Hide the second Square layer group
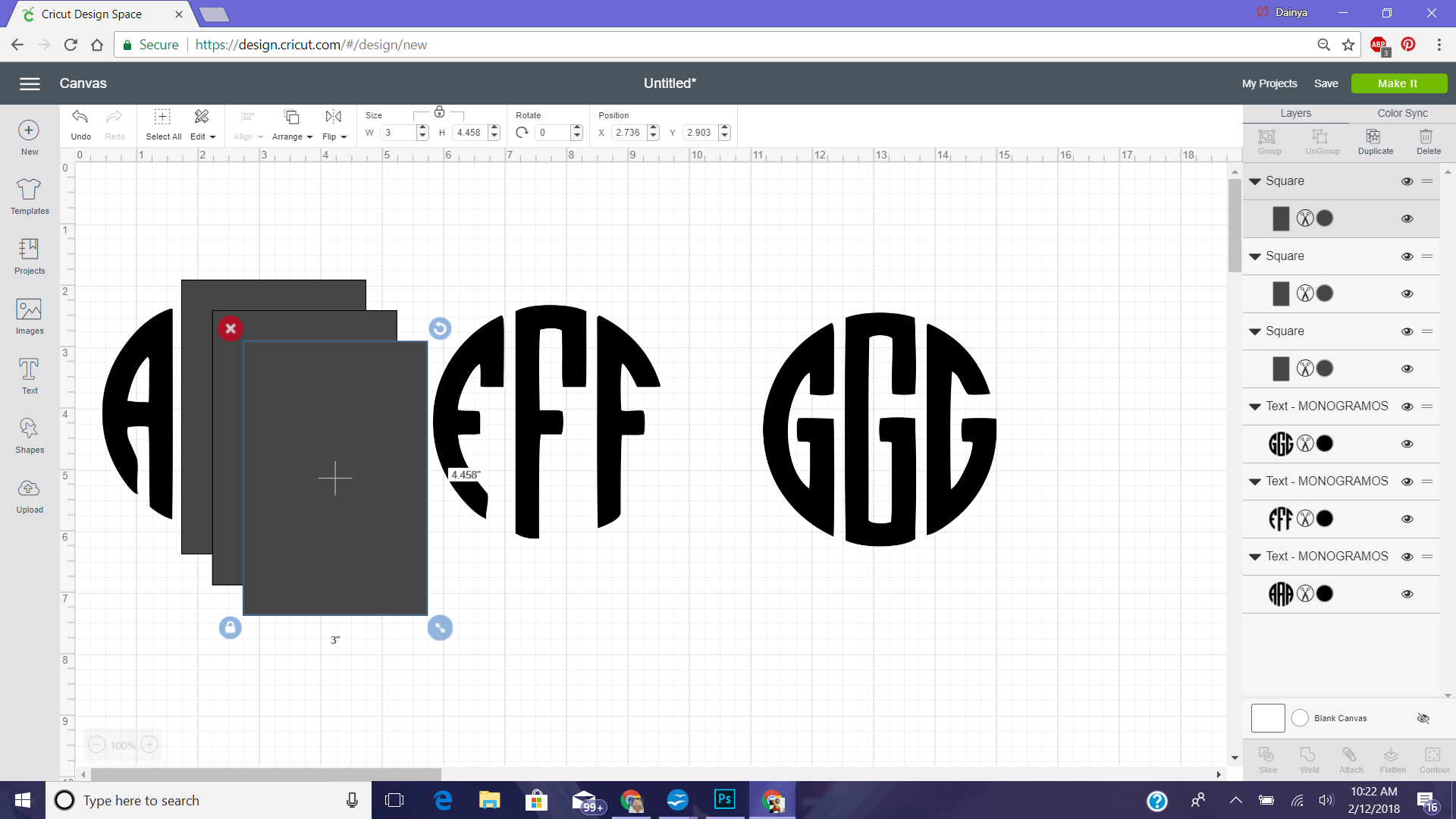 [1407, 256]
